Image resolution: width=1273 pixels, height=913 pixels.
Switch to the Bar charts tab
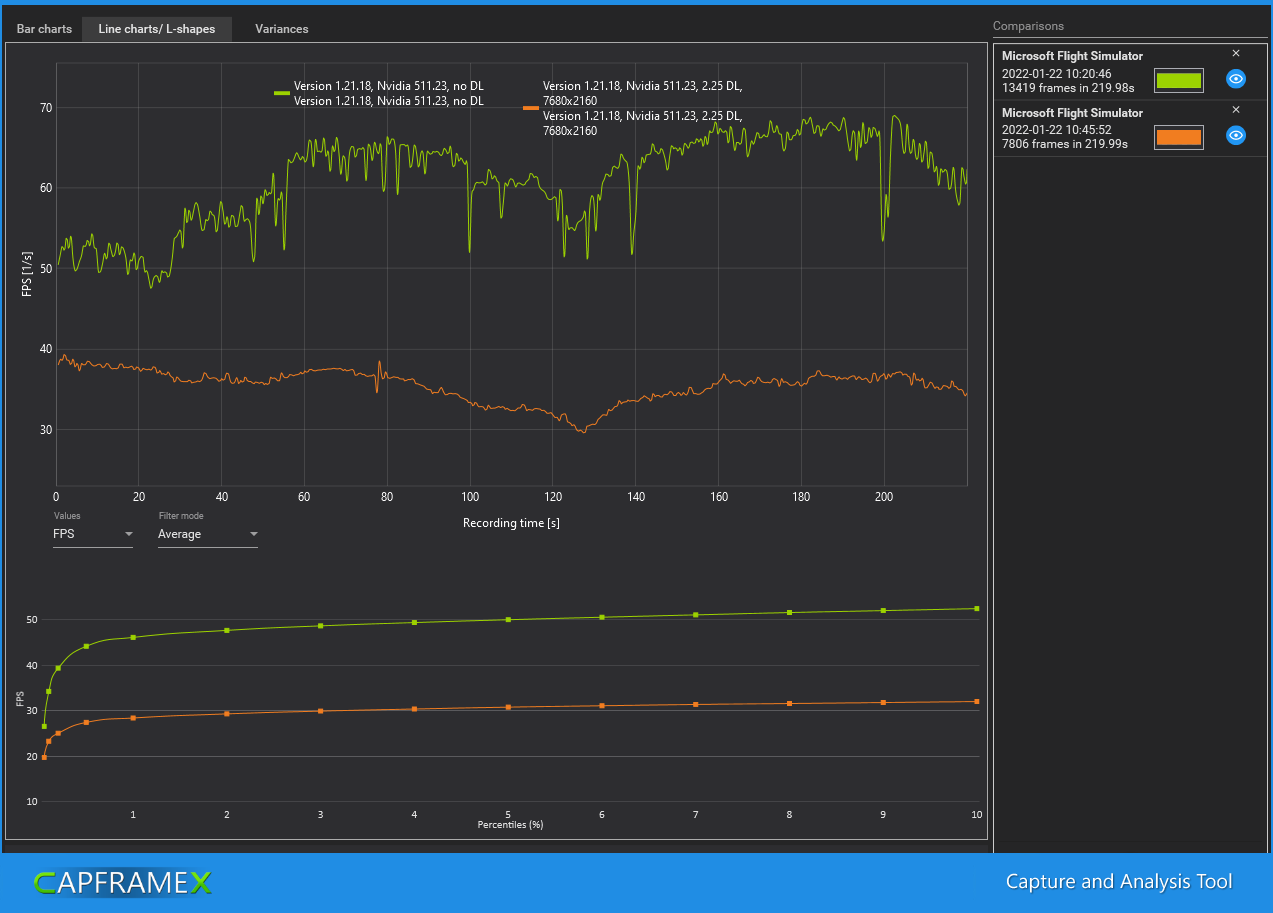(43, 29)
